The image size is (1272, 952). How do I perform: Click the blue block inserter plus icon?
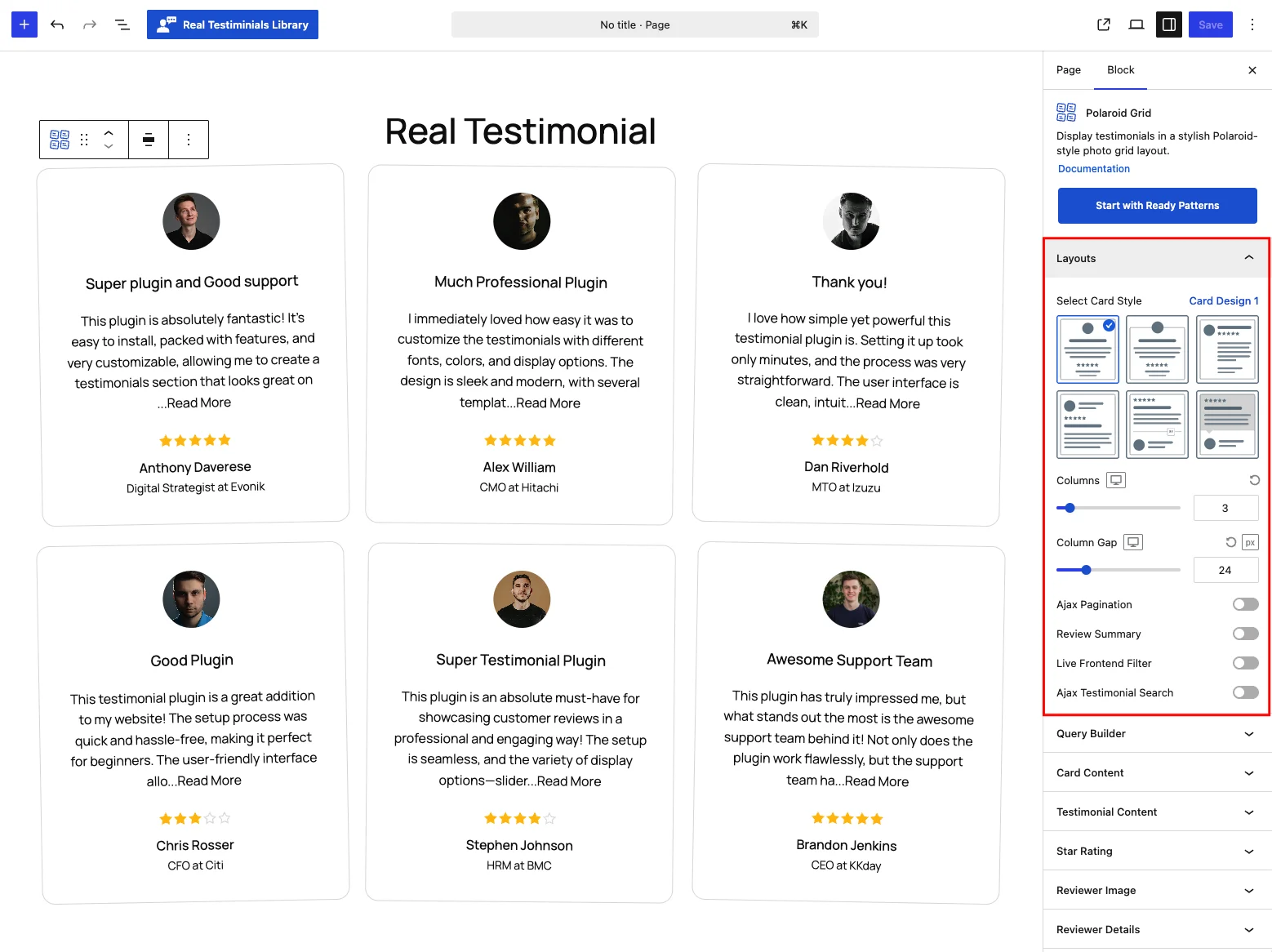24,24
